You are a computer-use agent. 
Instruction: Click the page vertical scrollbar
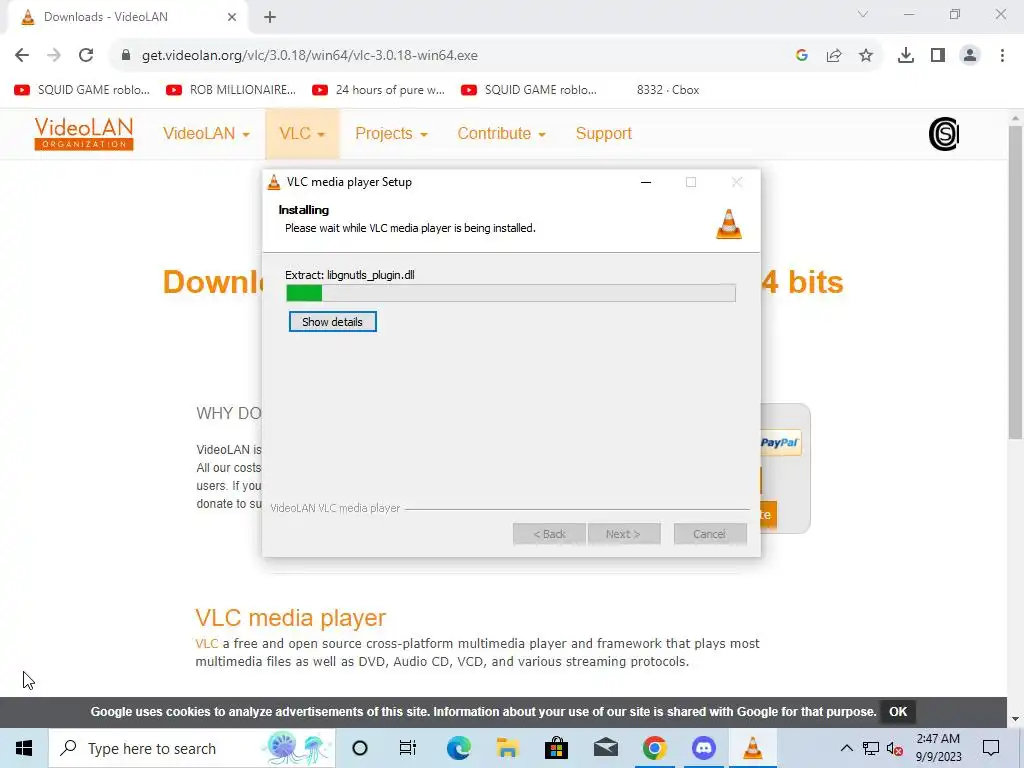[x=1015, y=282]
